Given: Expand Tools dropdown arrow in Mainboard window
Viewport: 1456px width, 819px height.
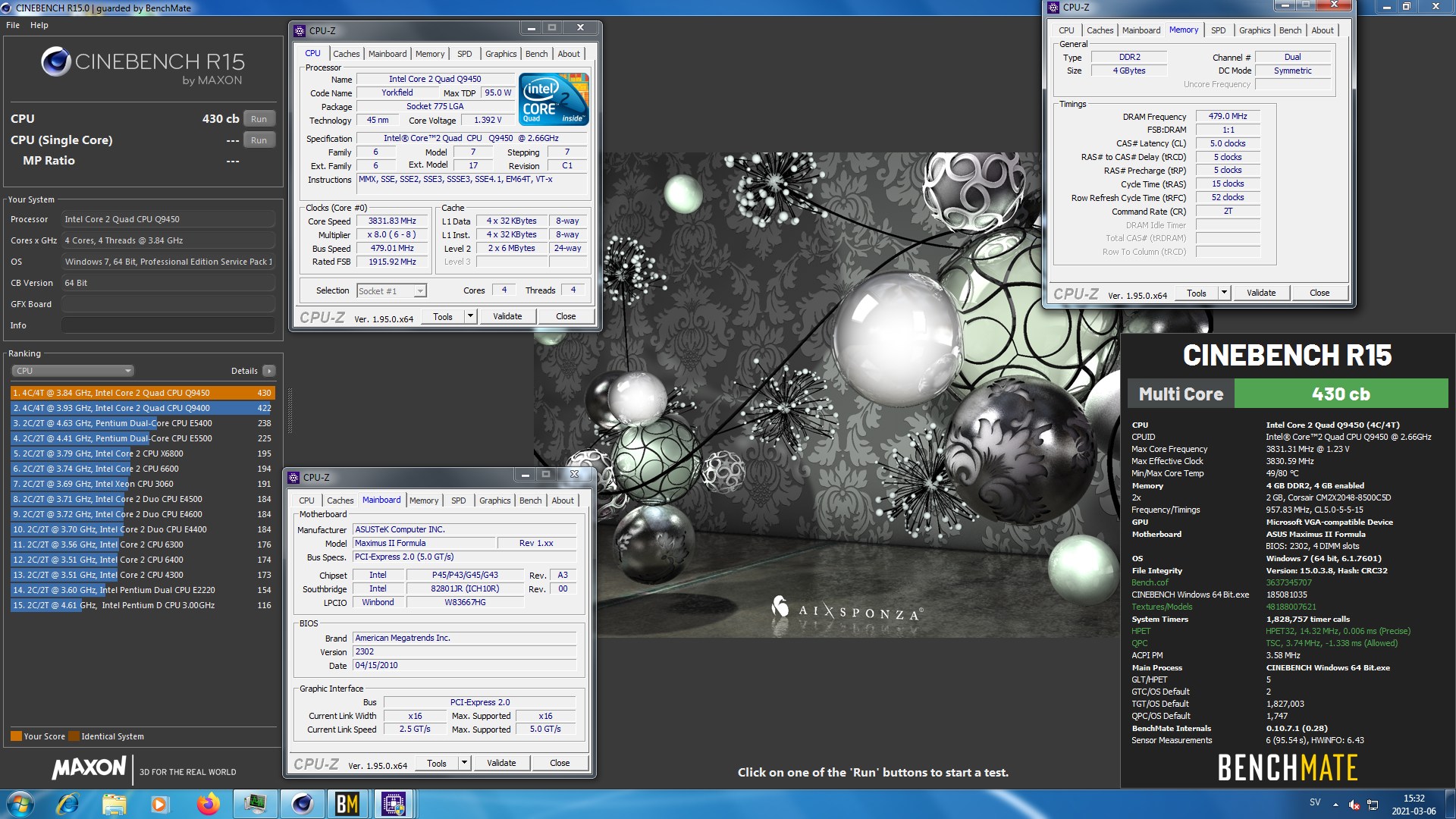Looking at the screenshot, I should point(464,763).
